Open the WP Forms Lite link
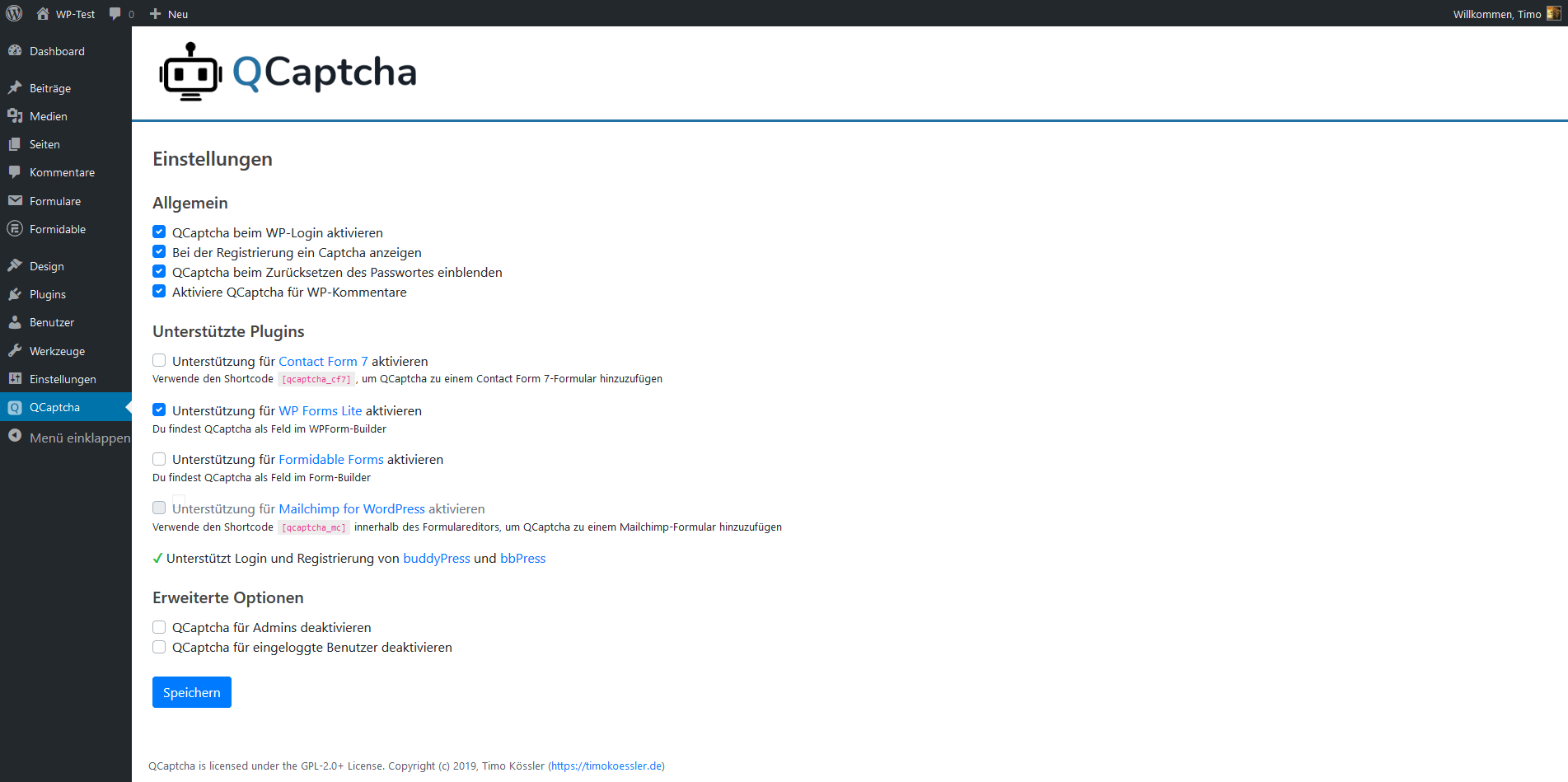The image size is (1568, 782). pos(321,410)
